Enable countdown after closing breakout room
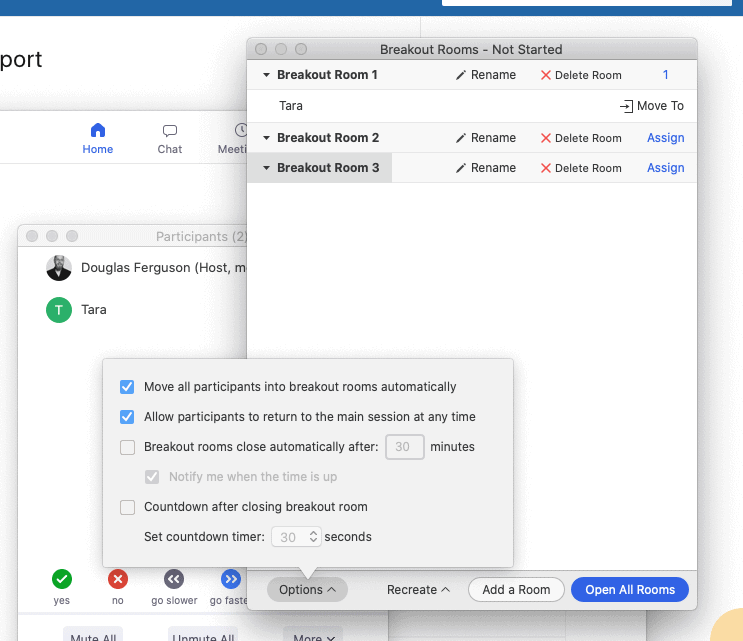Viewport: 743px width, 641px height. [127, 507]
